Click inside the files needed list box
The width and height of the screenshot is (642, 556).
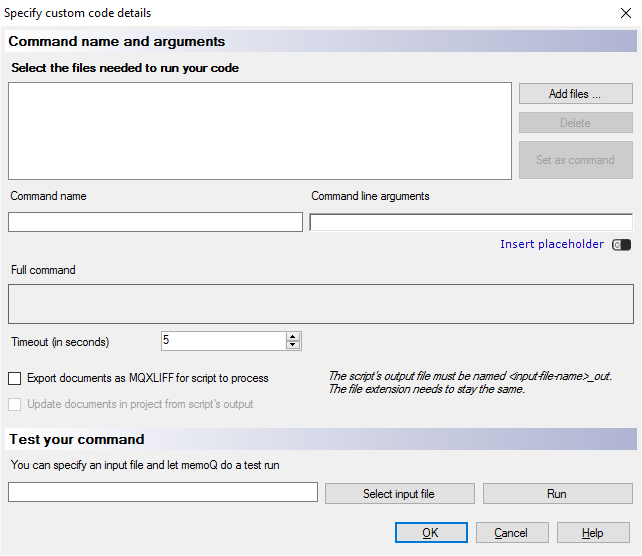(260, 131)
